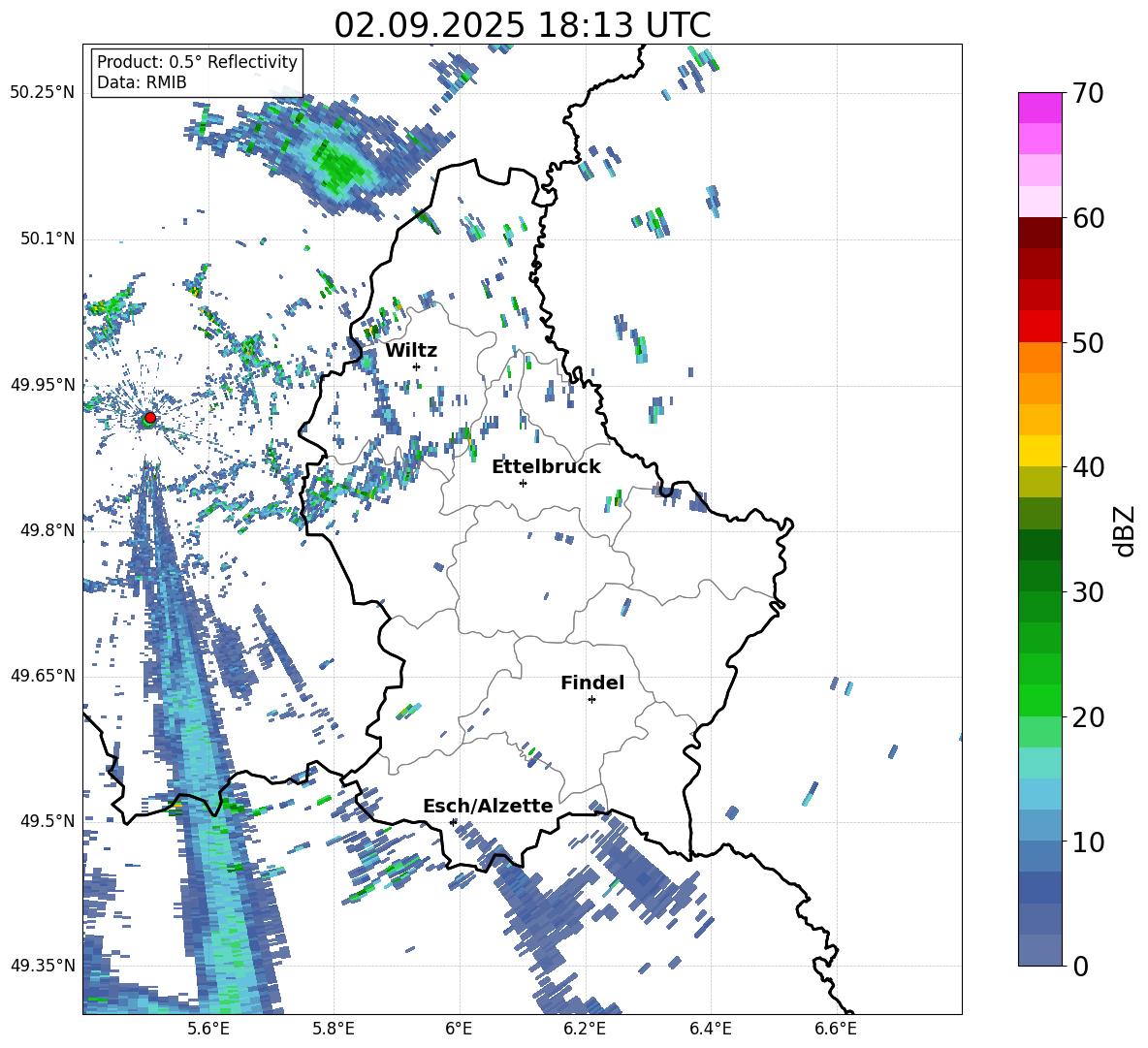Screen dimensions: 1148x1048
Task: Click the 49.95°N latitude label
Action: [43, 384]
